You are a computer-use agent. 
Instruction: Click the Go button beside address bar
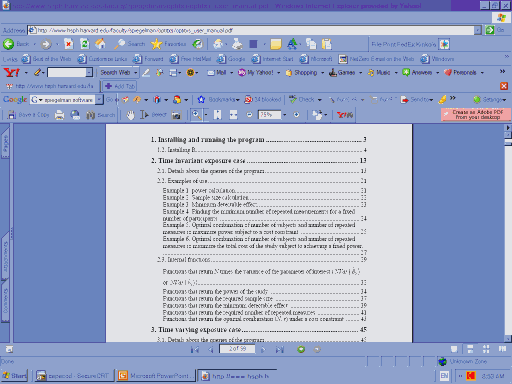(x=495, y=30)
